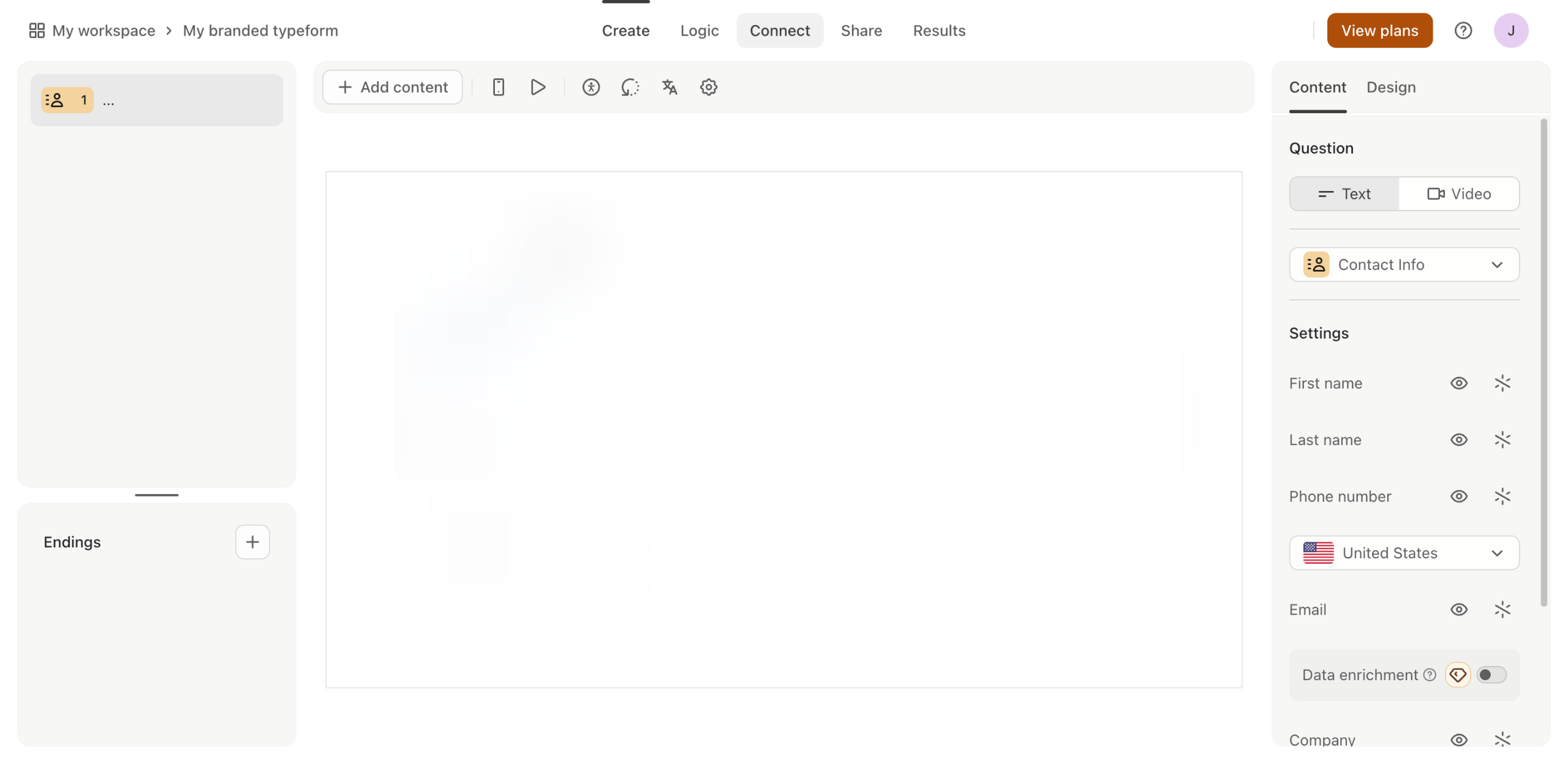
Task: Click the Add content button
Action: tap(392, 87)
